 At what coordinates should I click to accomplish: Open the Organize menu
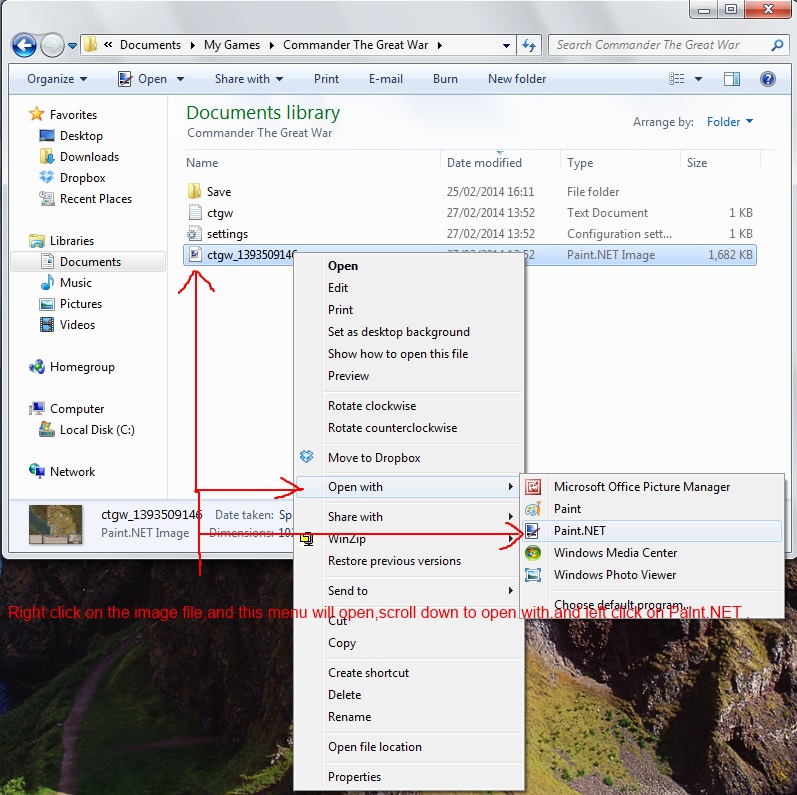57,79
